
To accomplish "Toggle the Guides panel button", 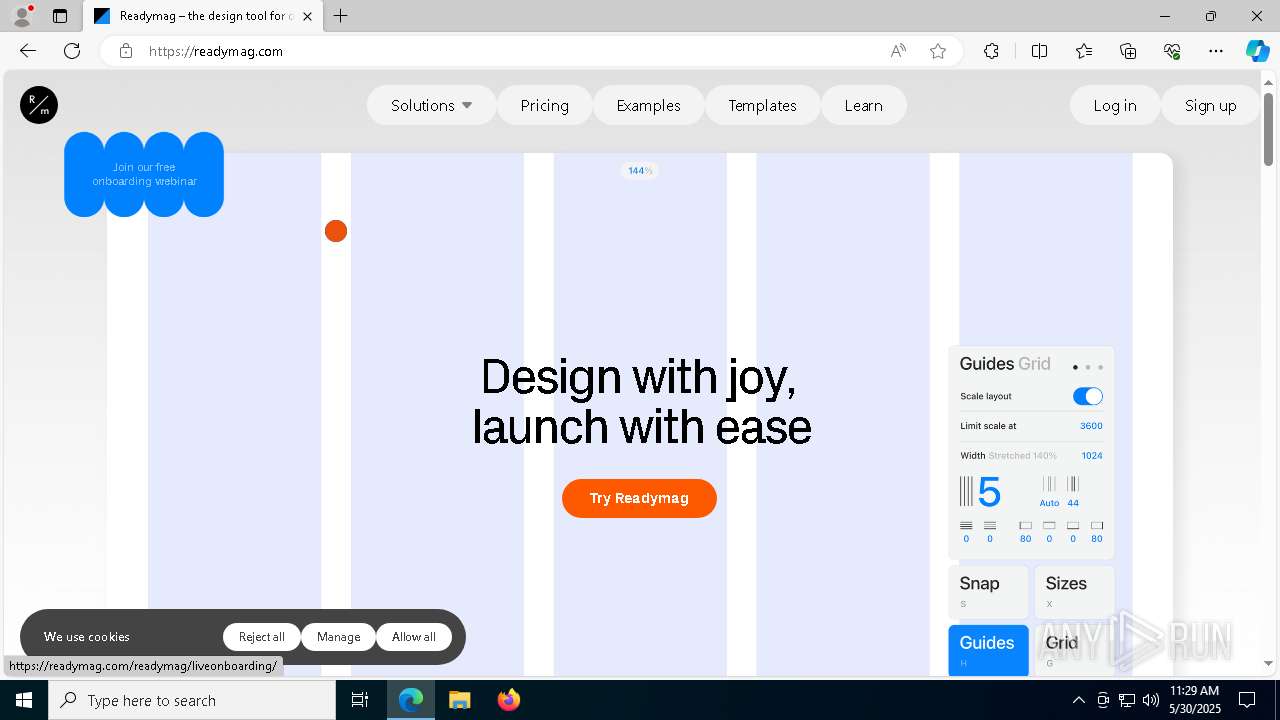I will tap(988, 650).
